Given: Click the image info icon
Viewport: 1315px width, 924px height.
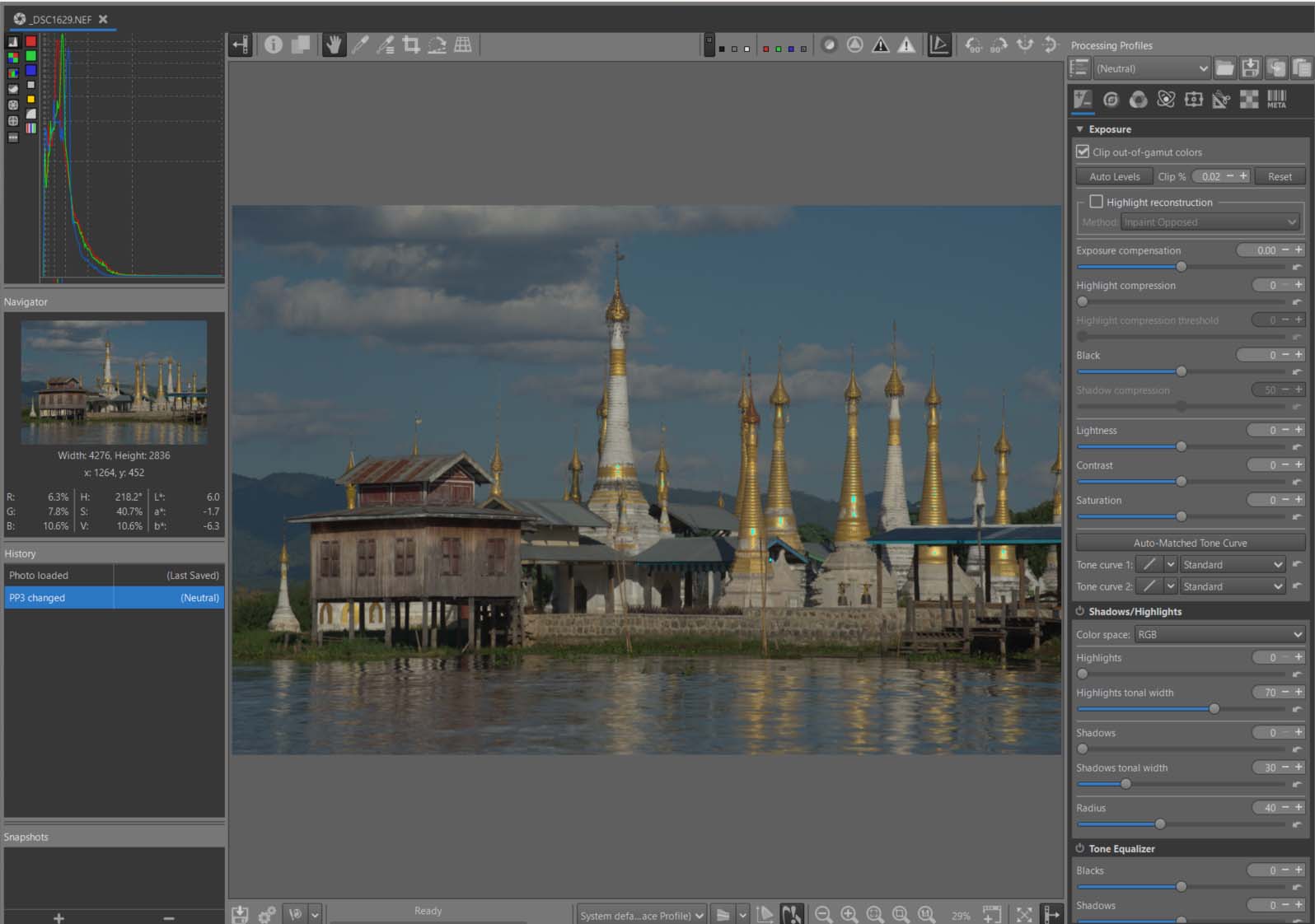Looking at the screenshot, I should pos(274,45).
